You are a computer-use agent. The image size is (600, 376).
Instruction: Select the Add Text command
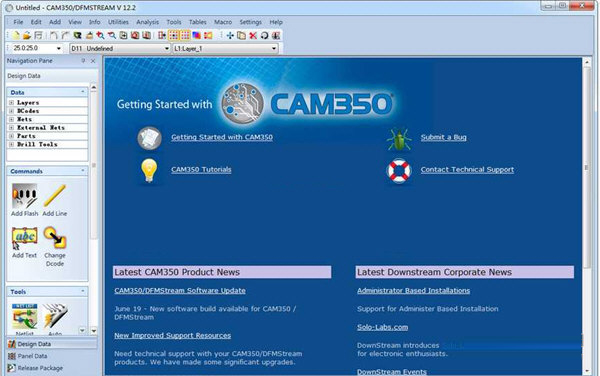coord(24,243)
